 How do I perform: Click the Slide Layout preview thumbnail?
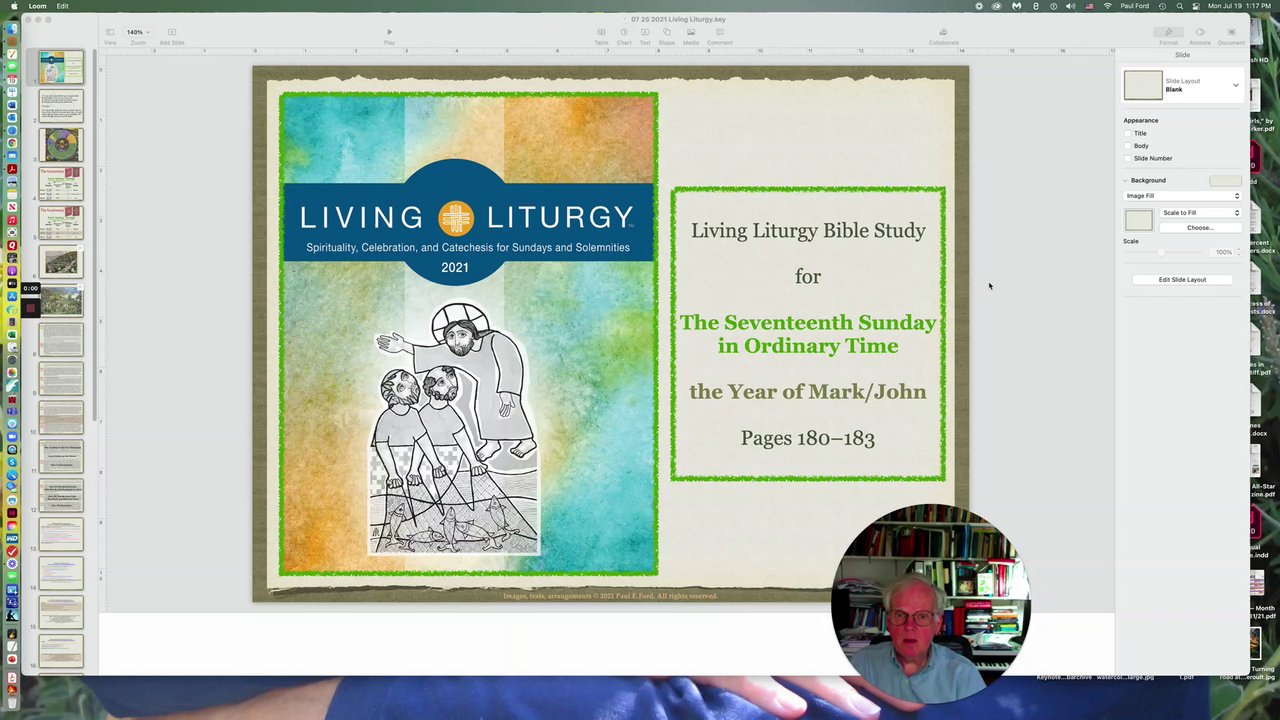pyautogui.click(x=1143, y=85)
